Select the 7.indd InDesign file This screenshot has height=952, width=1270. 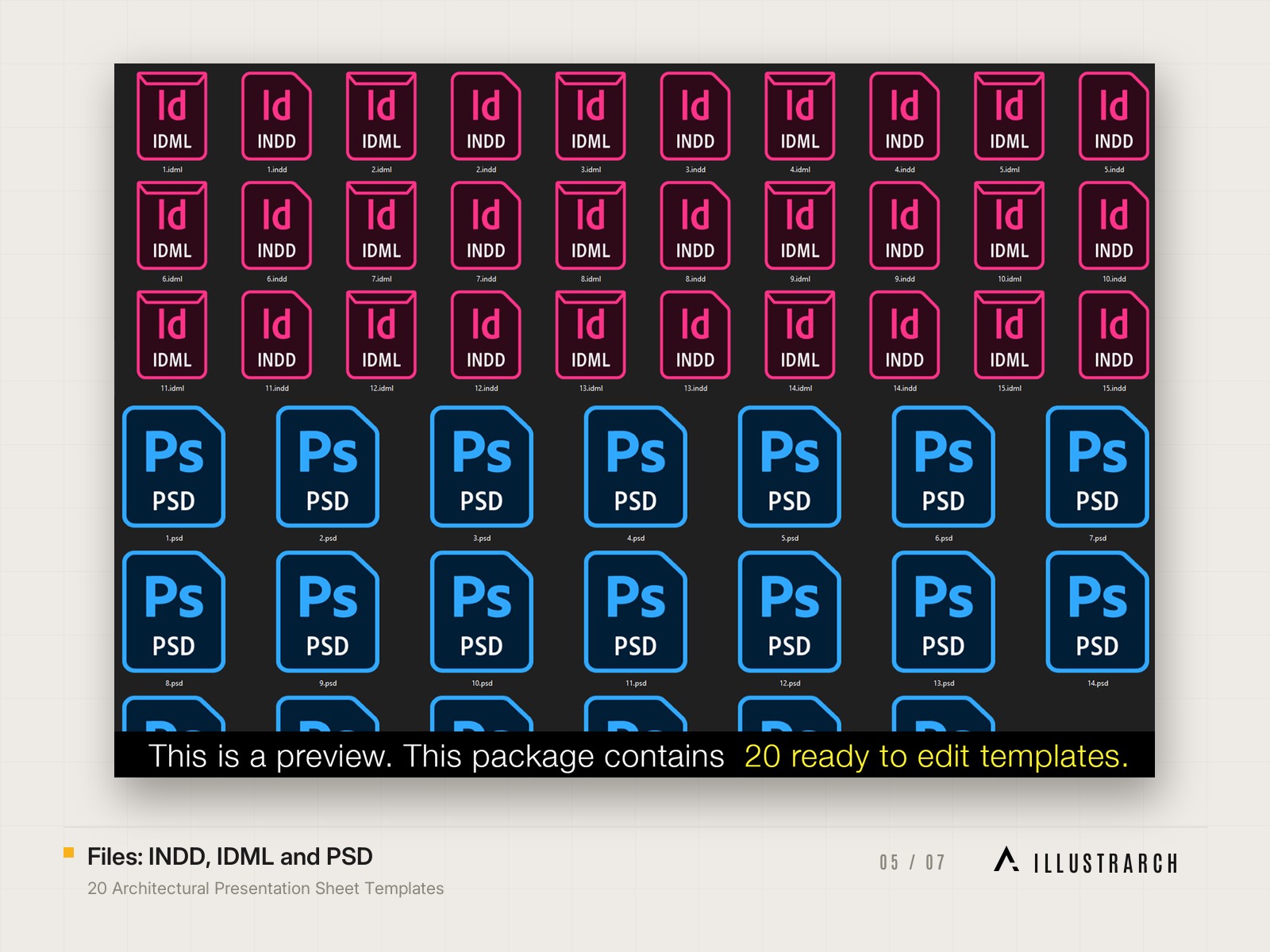486,225
